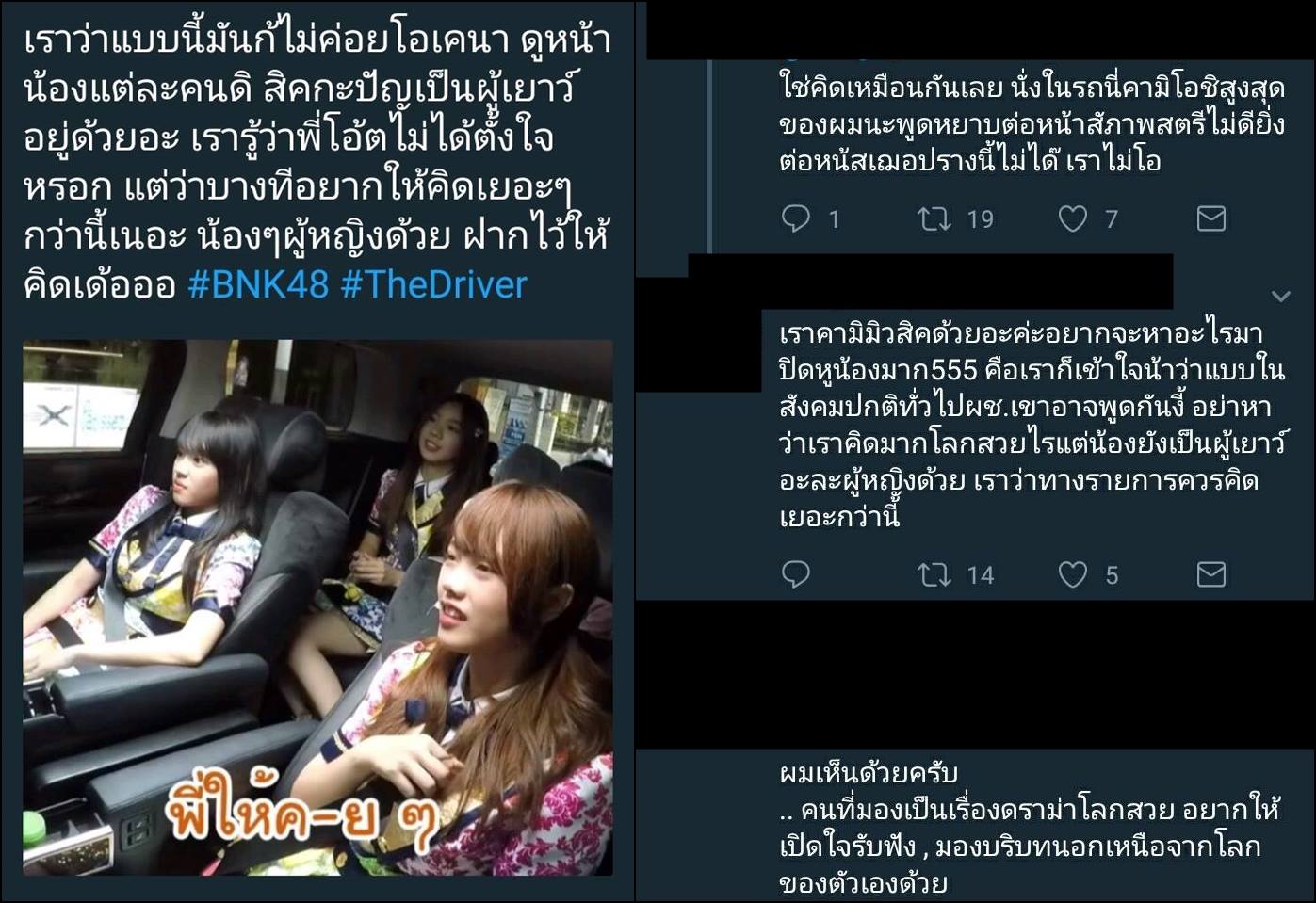
Task: Open the reply text beginning ผมเห็นด้วยครับ
Action: click(x=1029, y=829)
